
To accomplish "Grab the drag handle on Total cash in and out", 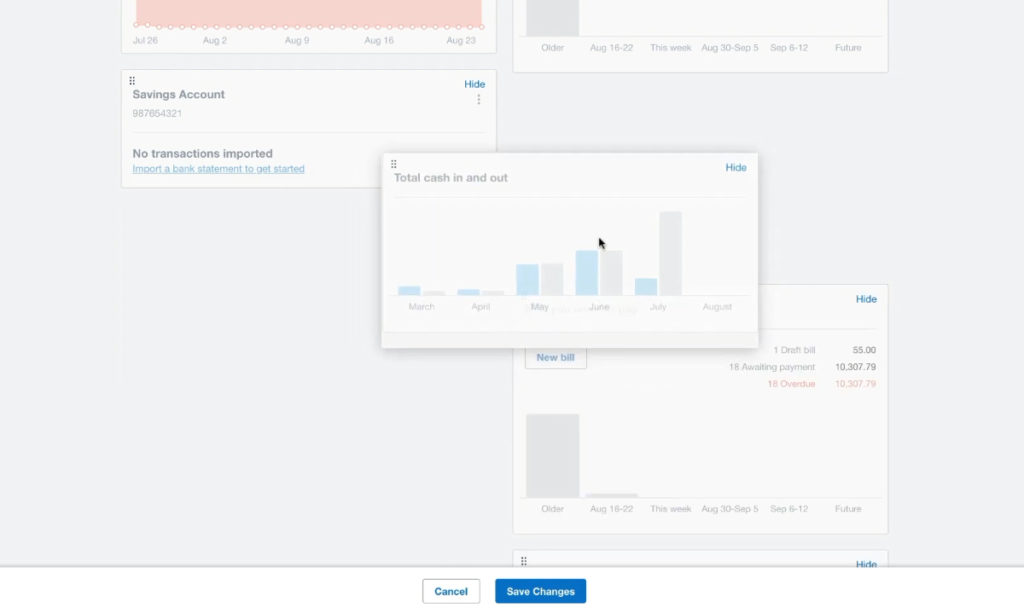I will click(x=394, y=163).
